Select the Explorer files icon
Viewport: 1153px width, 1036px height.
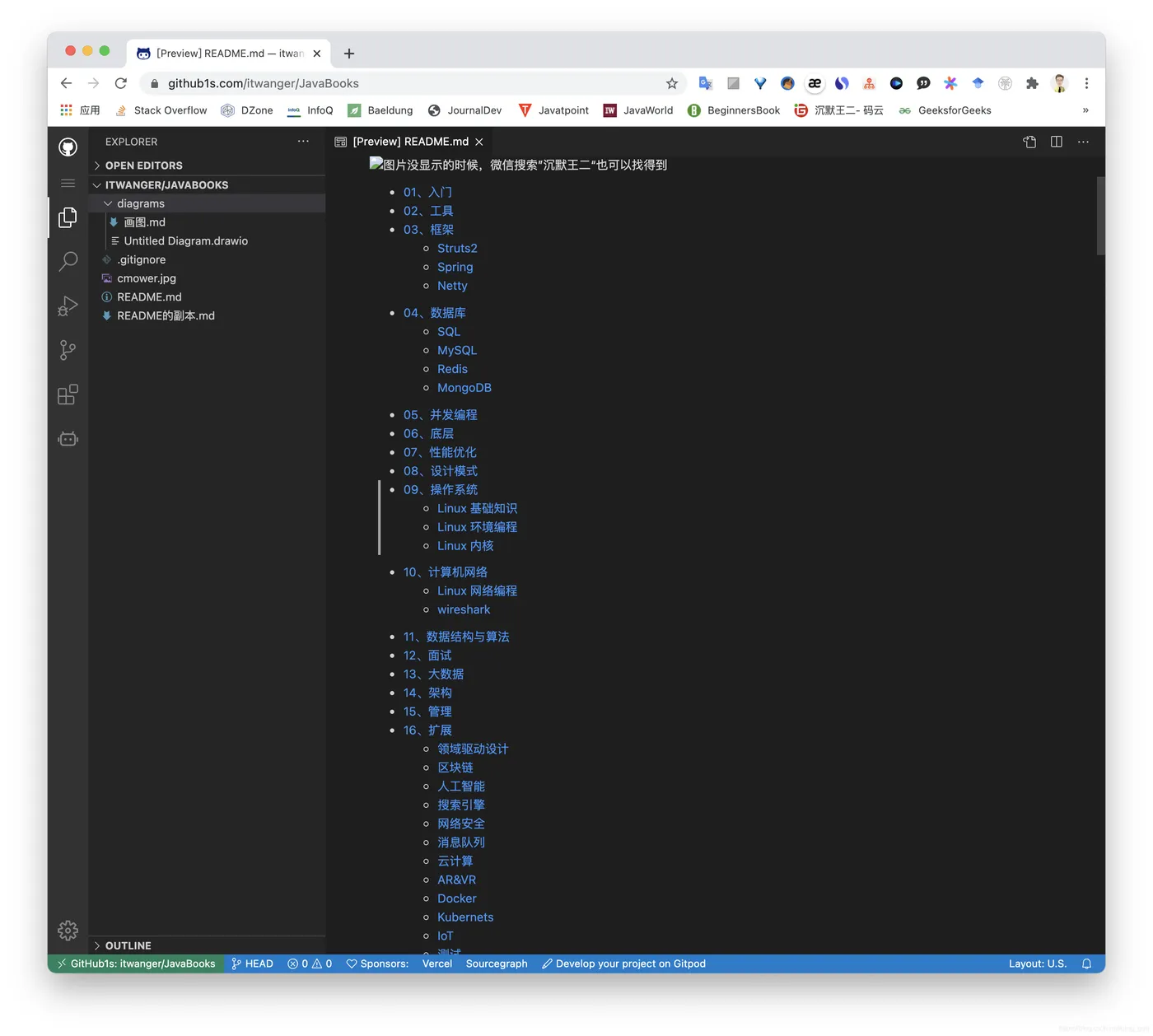68,217
